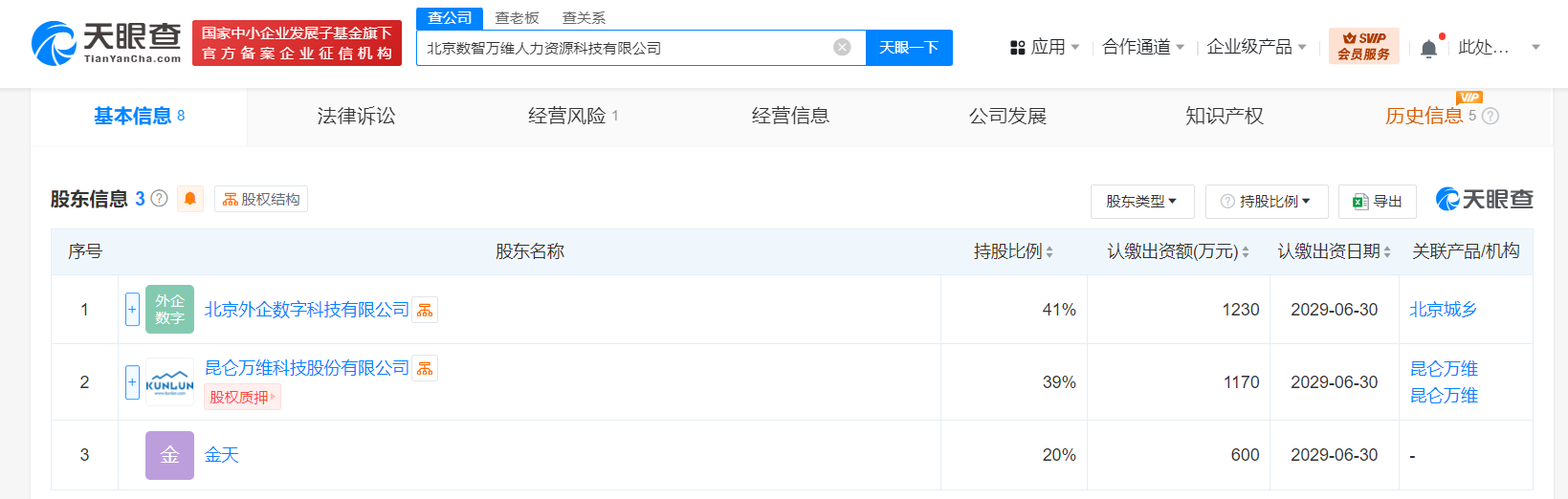Click the 41% shareholding cell
Viewport: 1568px width, 499px height.
coord(1014,310)
